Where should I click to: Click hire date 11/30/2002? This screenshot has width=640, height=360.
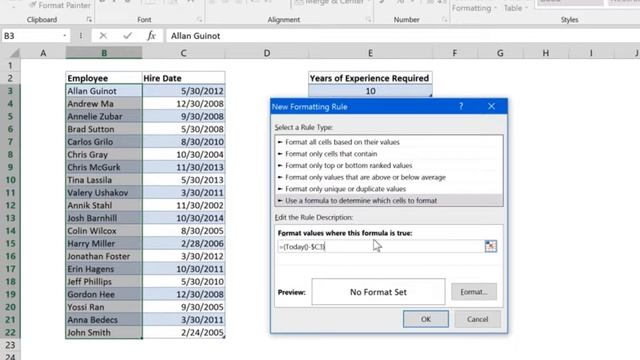tap(184, 205)
